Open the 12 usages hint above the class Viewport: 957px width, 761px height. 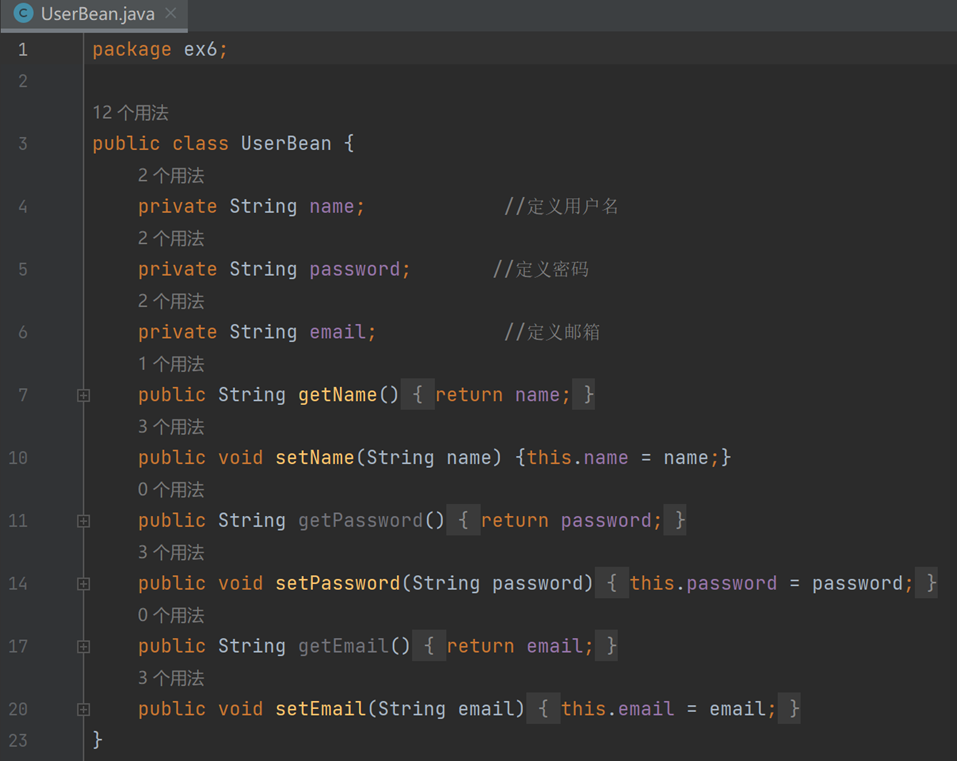point(131,112)
